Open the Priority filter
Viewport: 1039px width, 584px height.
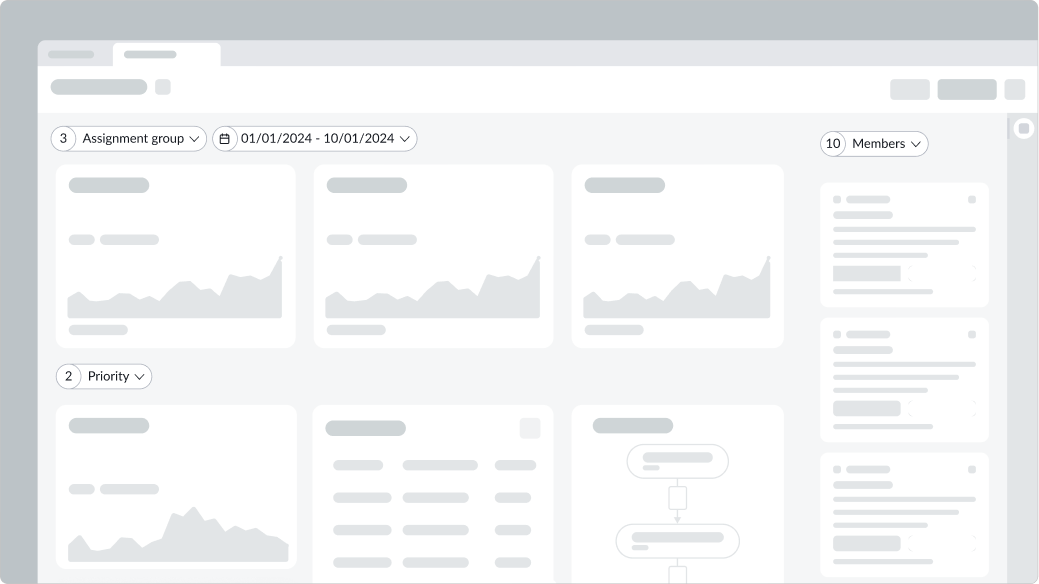tap(104, 376)
